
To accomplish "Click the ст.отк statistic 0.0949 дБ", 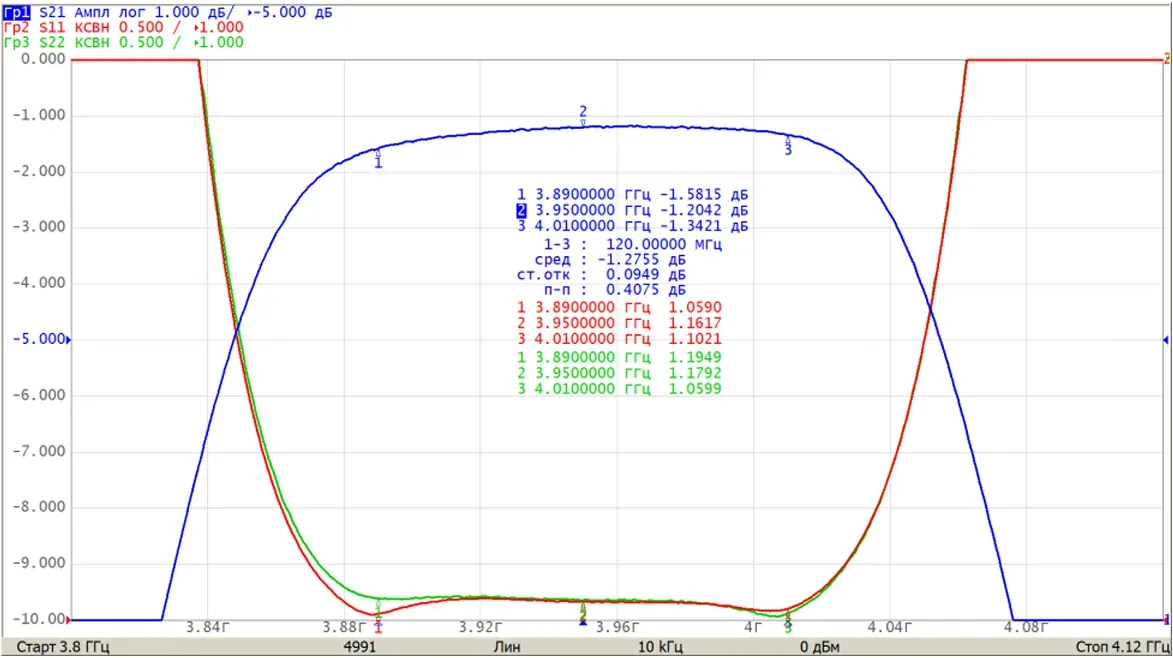I will click(x=646, y=274).
